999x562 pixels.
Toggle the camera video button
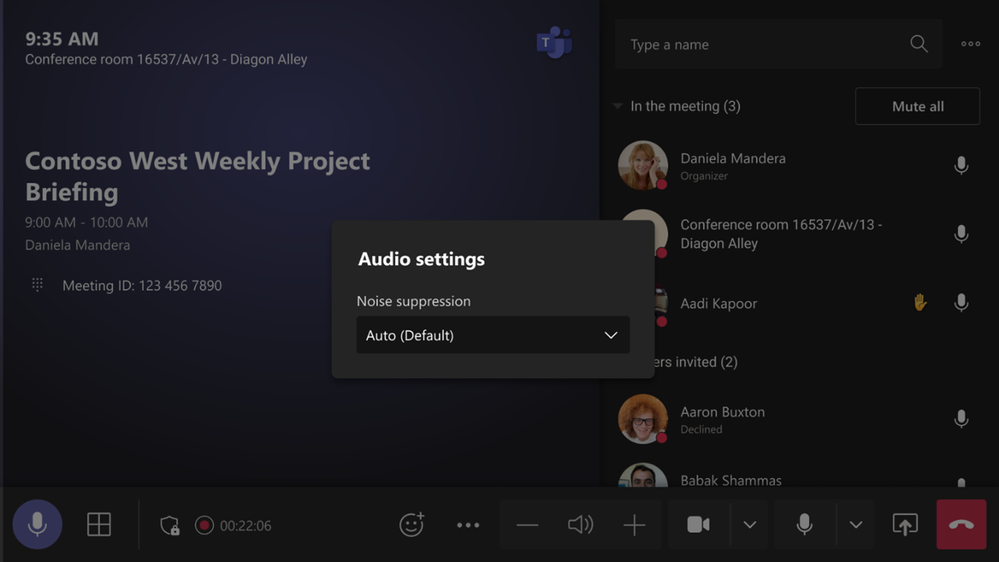[x=699, y=524]
